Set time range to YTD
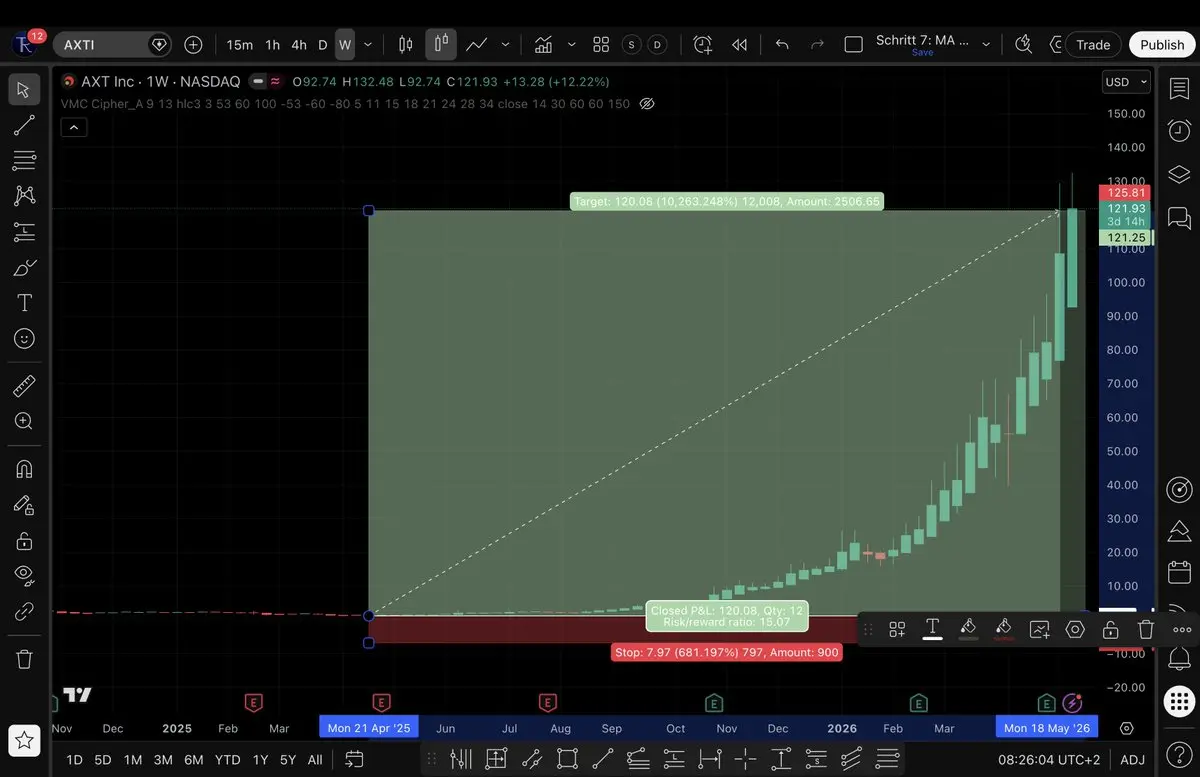 (227, 760)
